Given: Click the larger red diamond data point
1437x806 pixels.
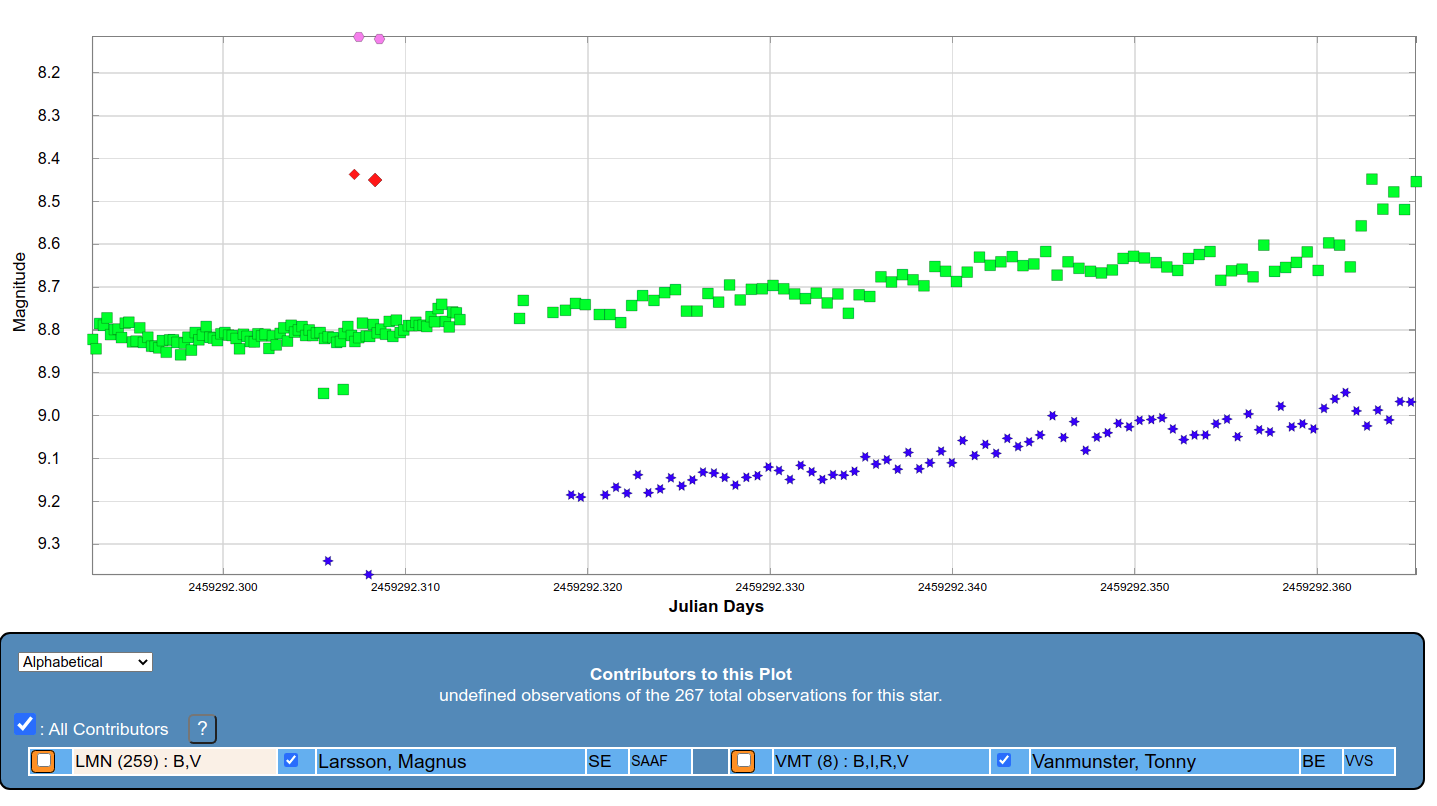Looking at the screenshot, I should 375,180.
